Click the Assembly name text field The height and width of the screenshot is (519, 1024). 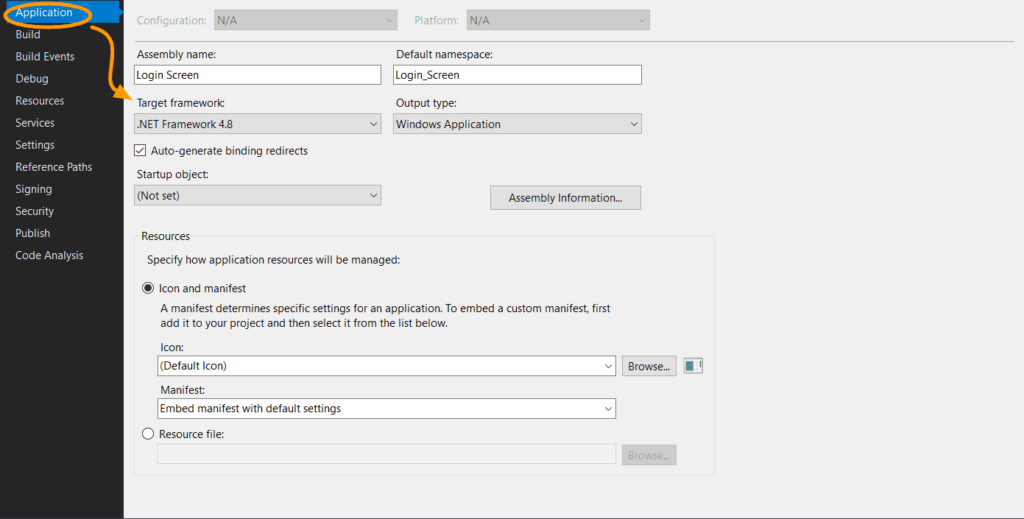257,75
